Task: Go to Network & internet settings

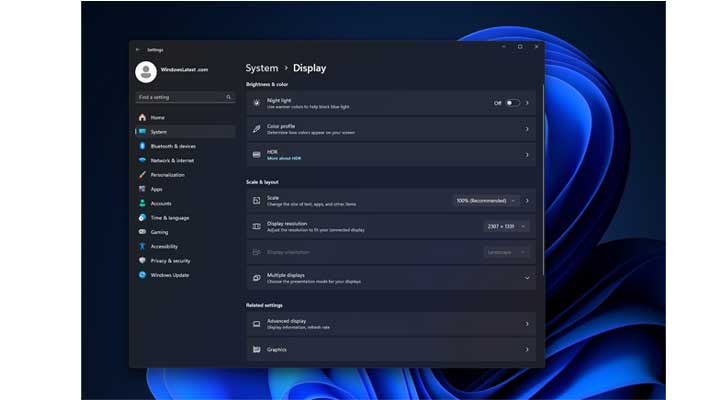Action: click(186, 160)
